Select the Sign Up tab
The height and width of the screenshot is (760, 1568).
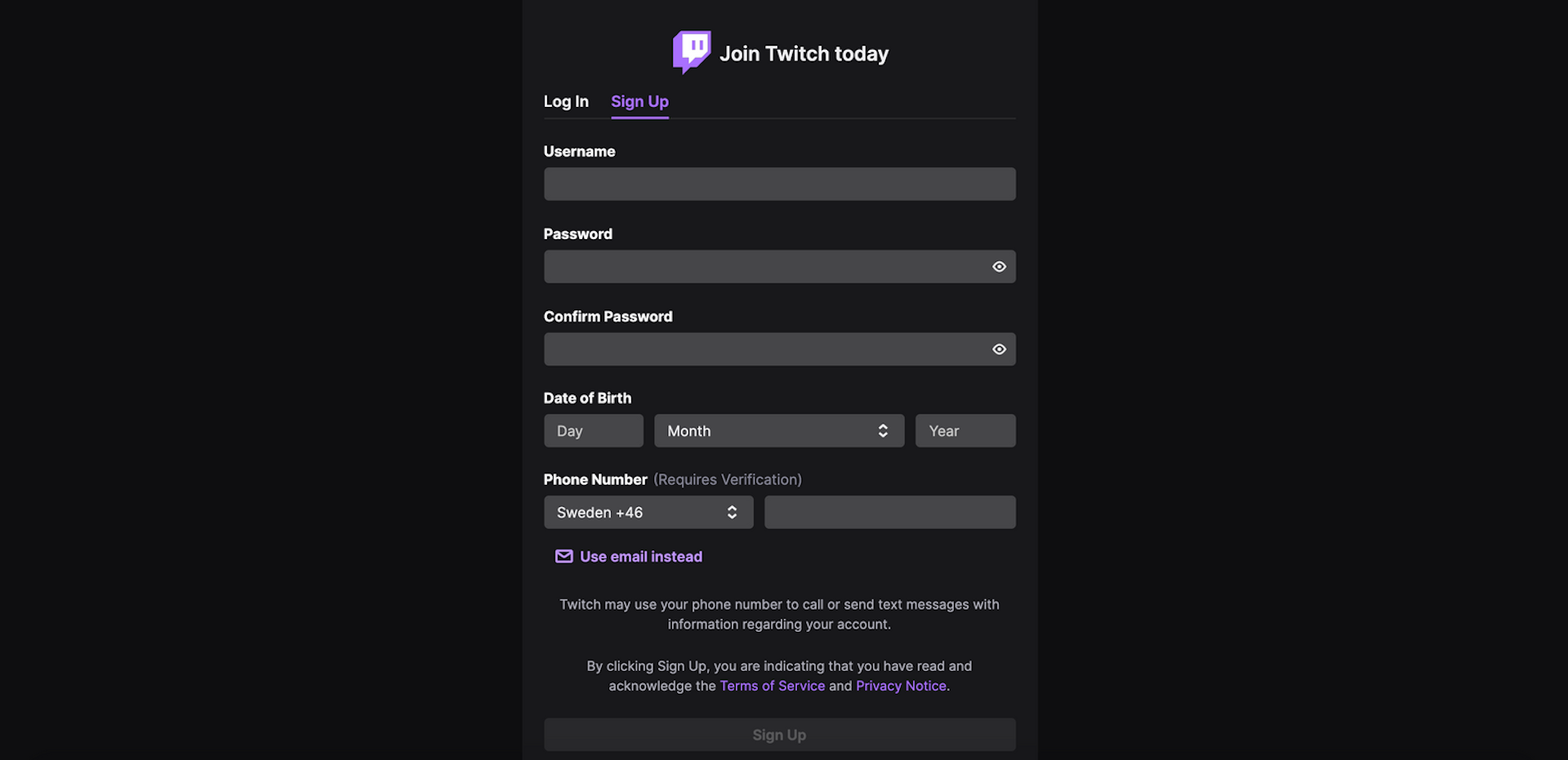(x=639, y=101)
